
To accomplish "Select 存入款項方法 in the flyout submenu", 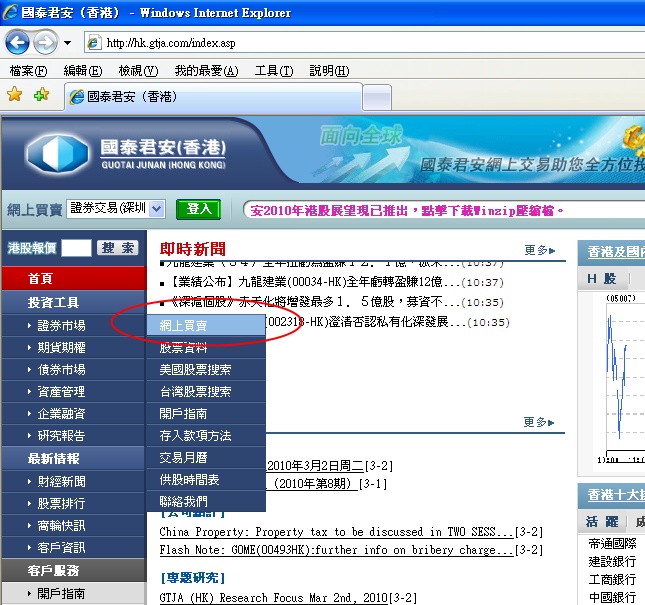I will [206, 436].
